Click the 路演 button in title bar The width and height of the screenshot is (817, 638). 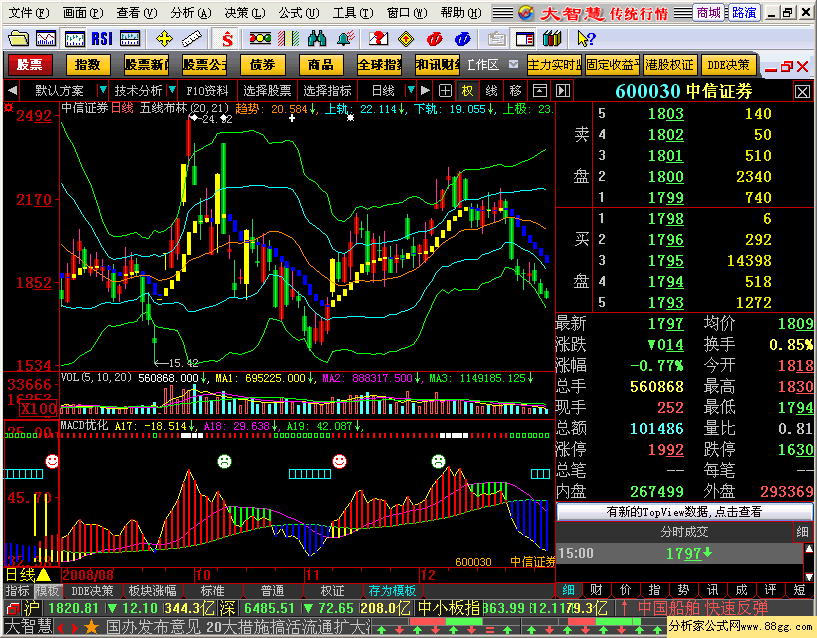click(744, 13)
